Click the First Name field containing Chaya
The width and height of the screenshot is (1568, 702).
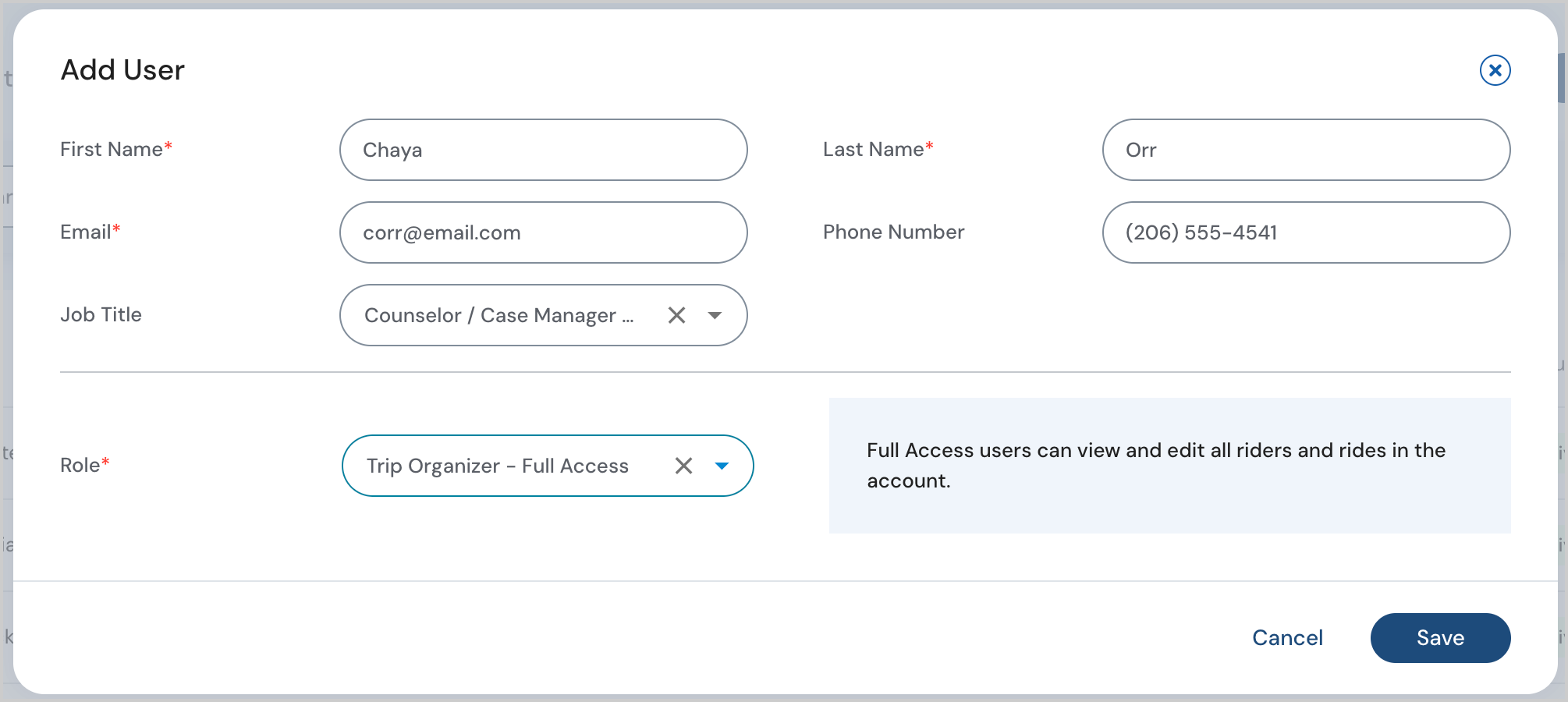(x=544, y=150)
